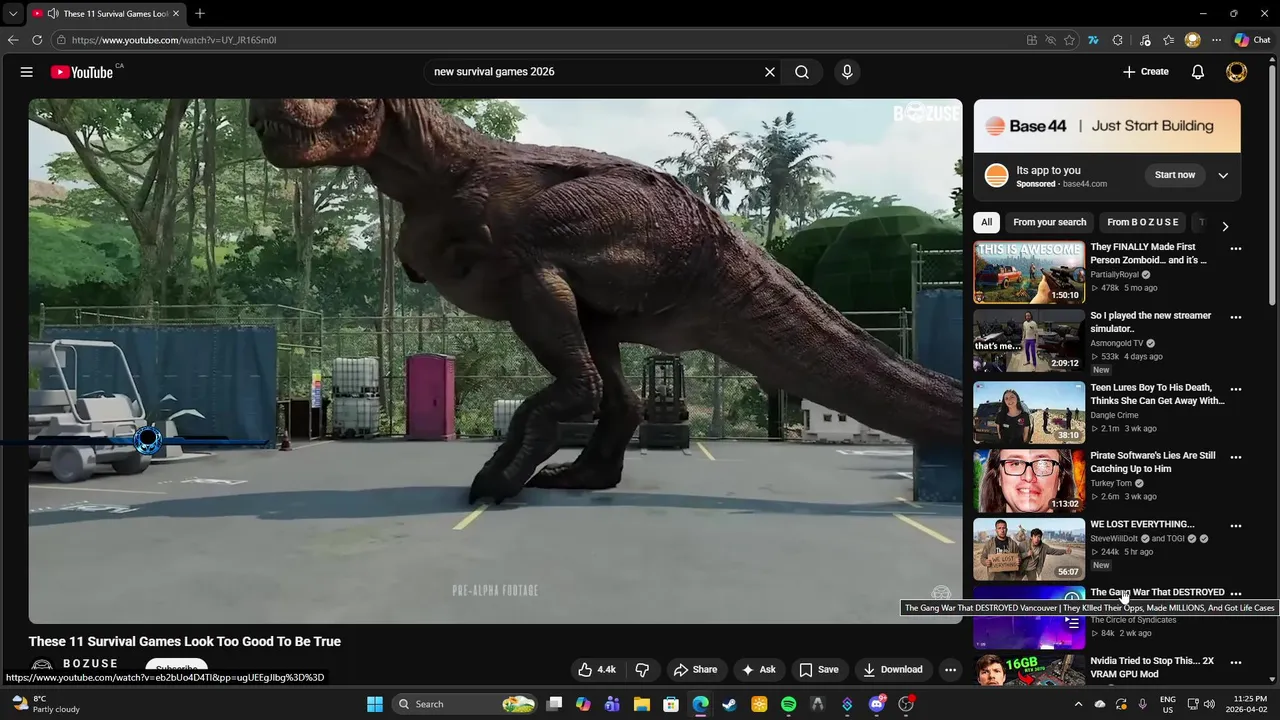Open the browser tab list dropdown

click(x=13, y=13)
